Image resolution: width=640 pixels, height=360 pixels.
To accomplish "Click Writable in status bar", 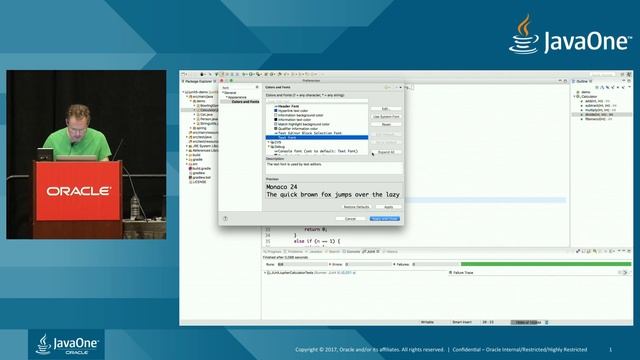I will pos(427,322).
